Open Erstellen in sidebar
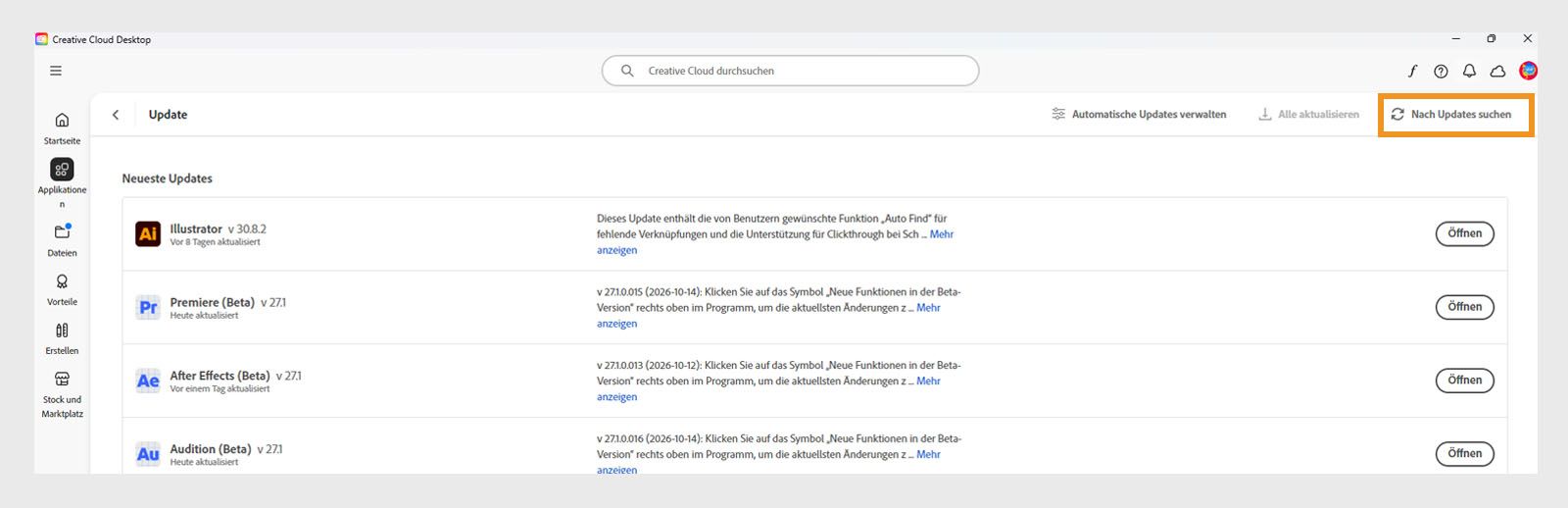 [62, 338]
